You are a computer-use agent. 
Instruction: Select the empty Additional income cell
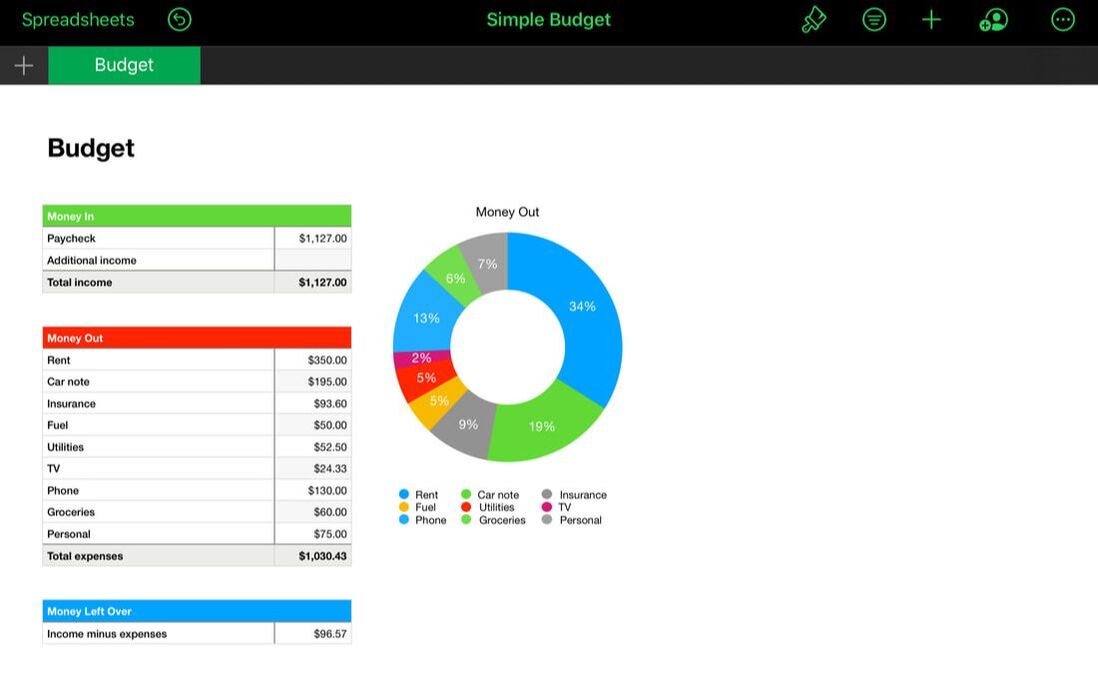click(x=313, y=260)
